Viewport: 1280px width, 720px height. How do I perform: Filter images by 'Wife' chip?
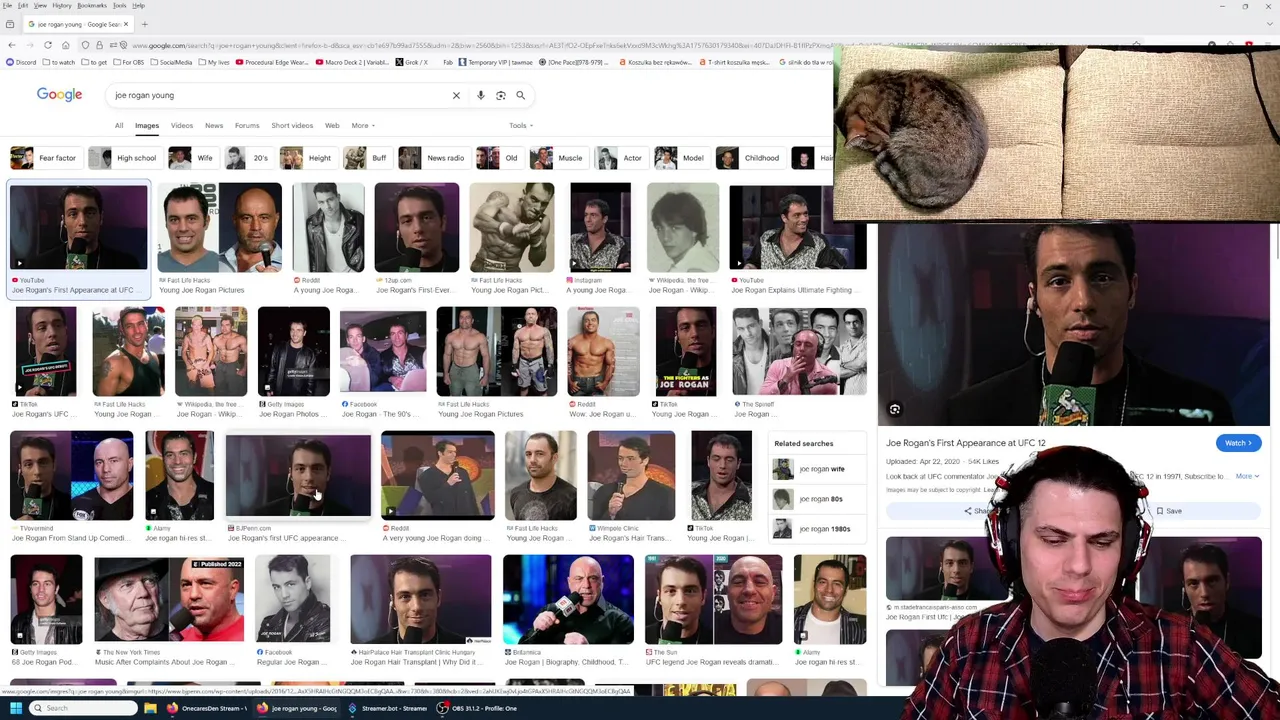pyautogui.click(x=193, y=158)
